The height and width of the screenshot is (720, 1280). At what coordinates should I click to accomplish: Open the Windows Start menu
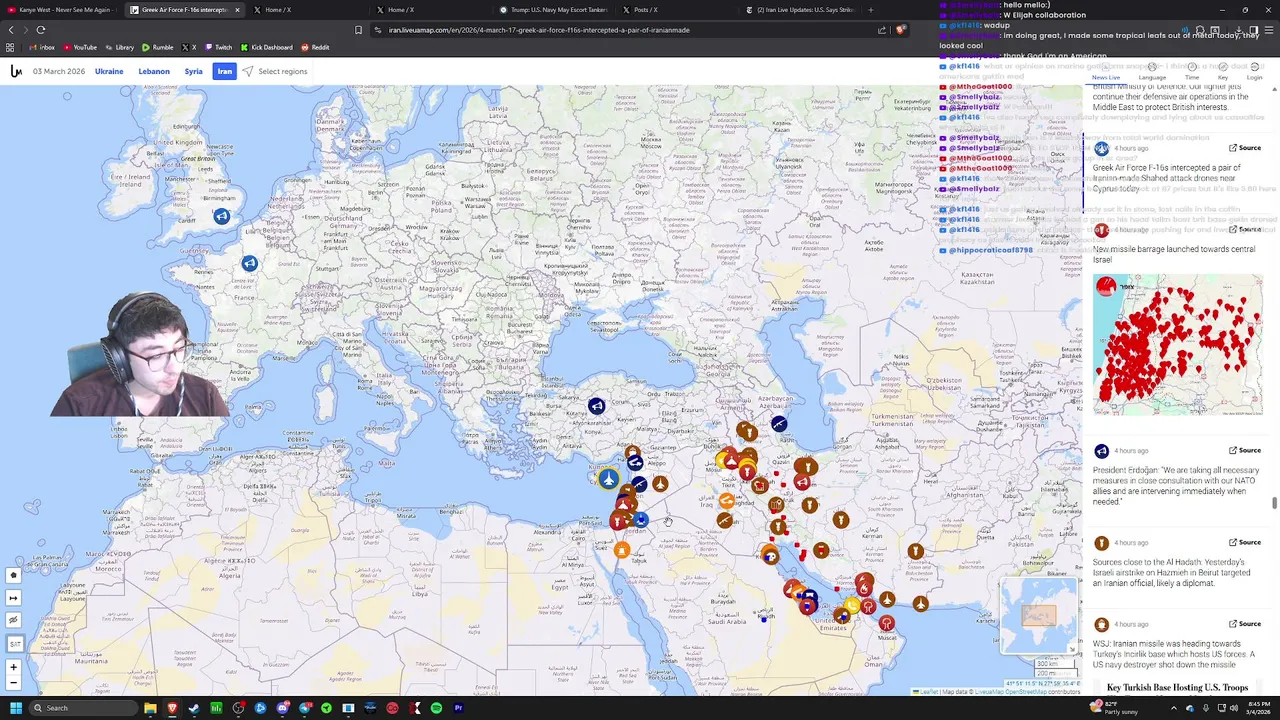click(15, 708)
